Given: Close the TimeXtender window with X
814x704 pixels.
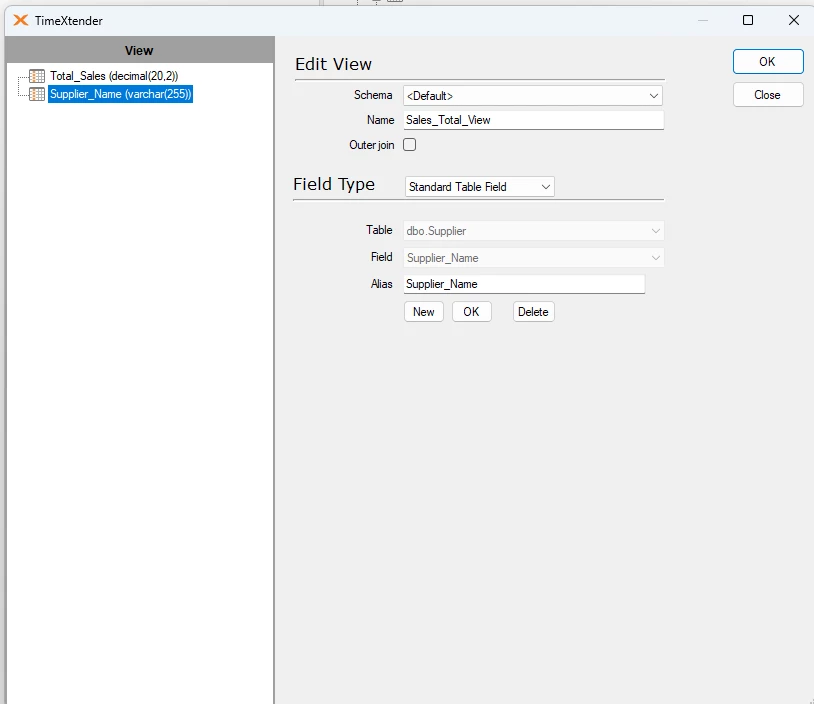Looking at the screenshot, I should 794,20.
